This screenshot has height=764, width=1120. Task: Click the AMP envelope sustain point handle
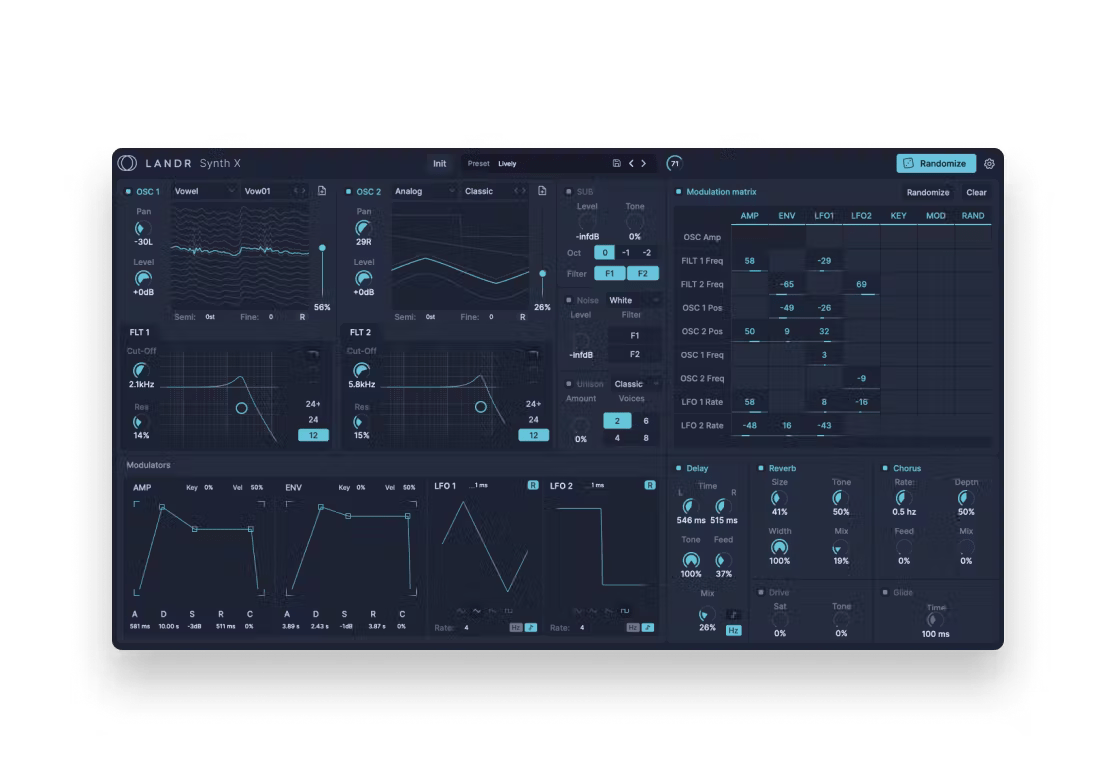(194, 529)
